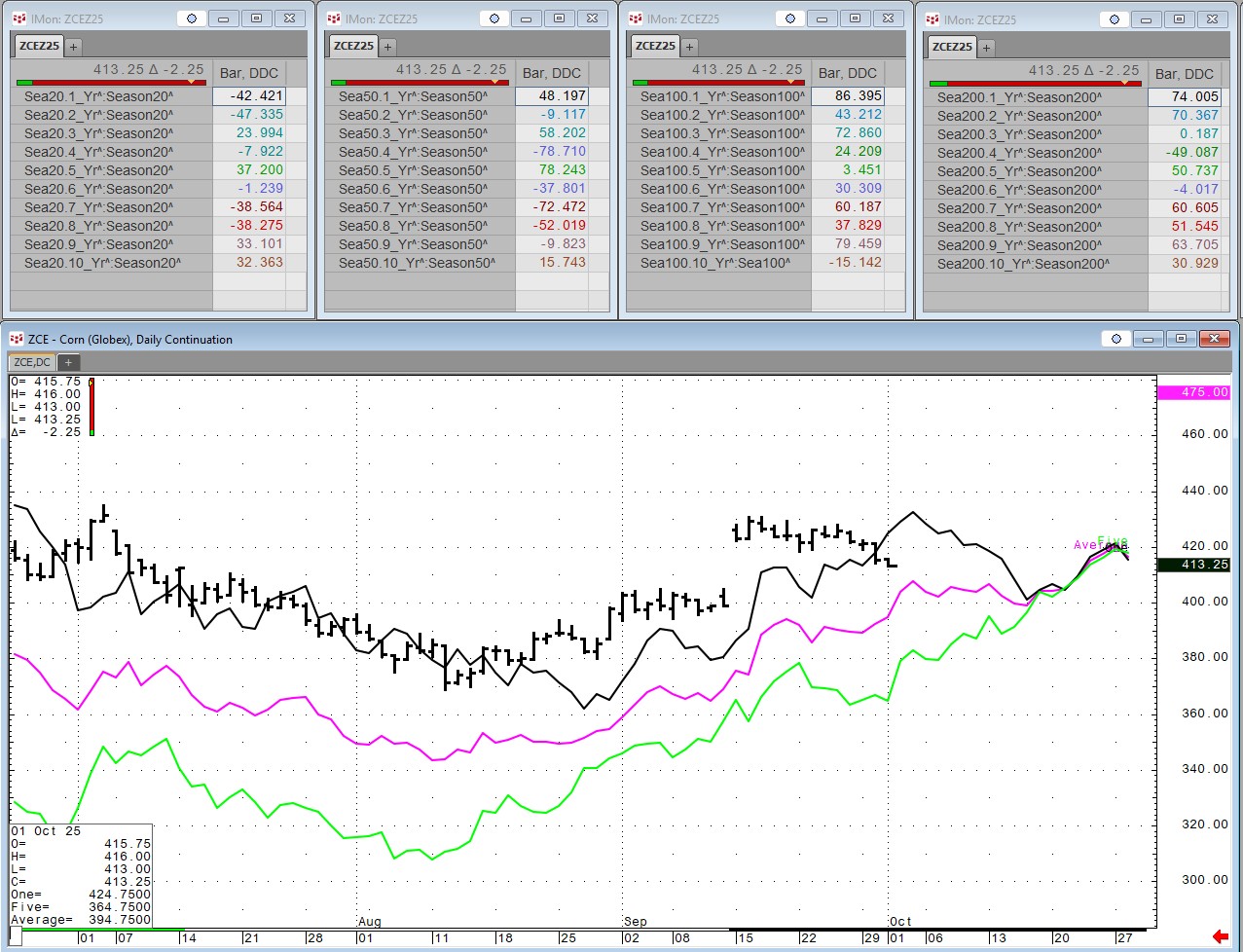This screenshot has height=952, width=1243.
Task: Click the Bar, DDC column header in the Season50 window
Action: pyautogui.click(x=551, y=73)
